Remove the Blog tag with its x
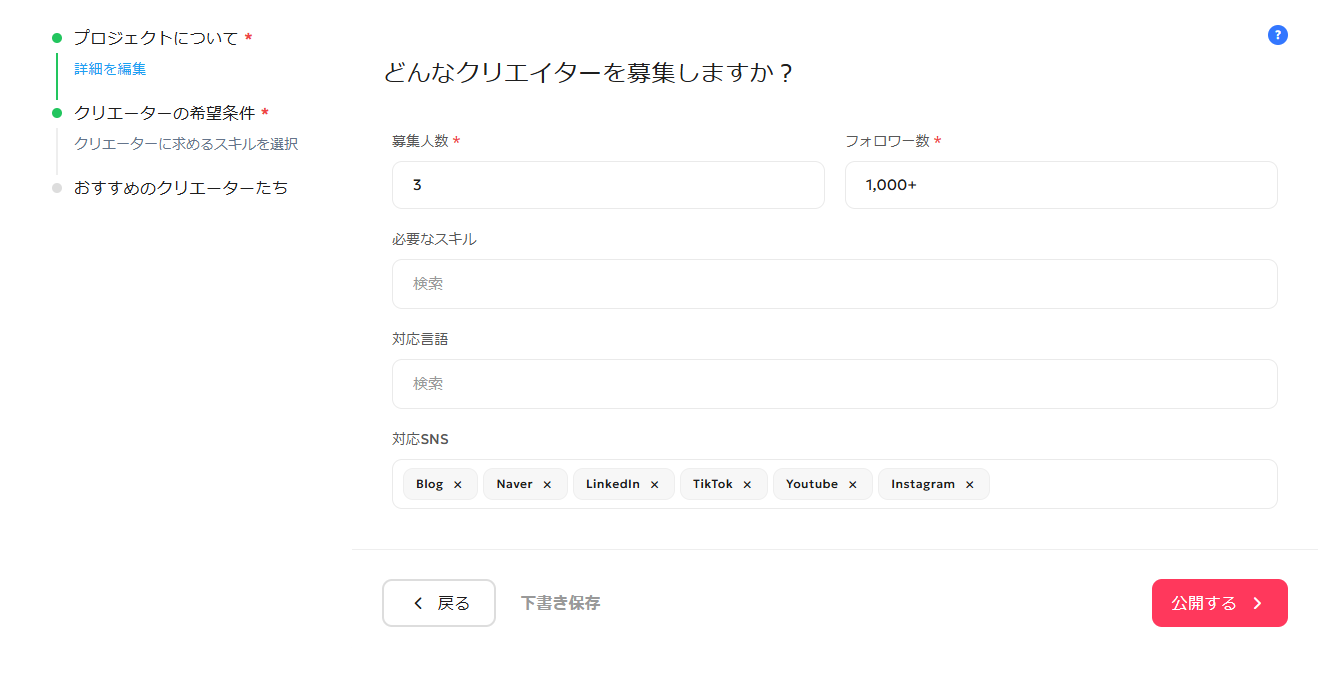Viewport: 1322px width, 678px height. [458, 485]
